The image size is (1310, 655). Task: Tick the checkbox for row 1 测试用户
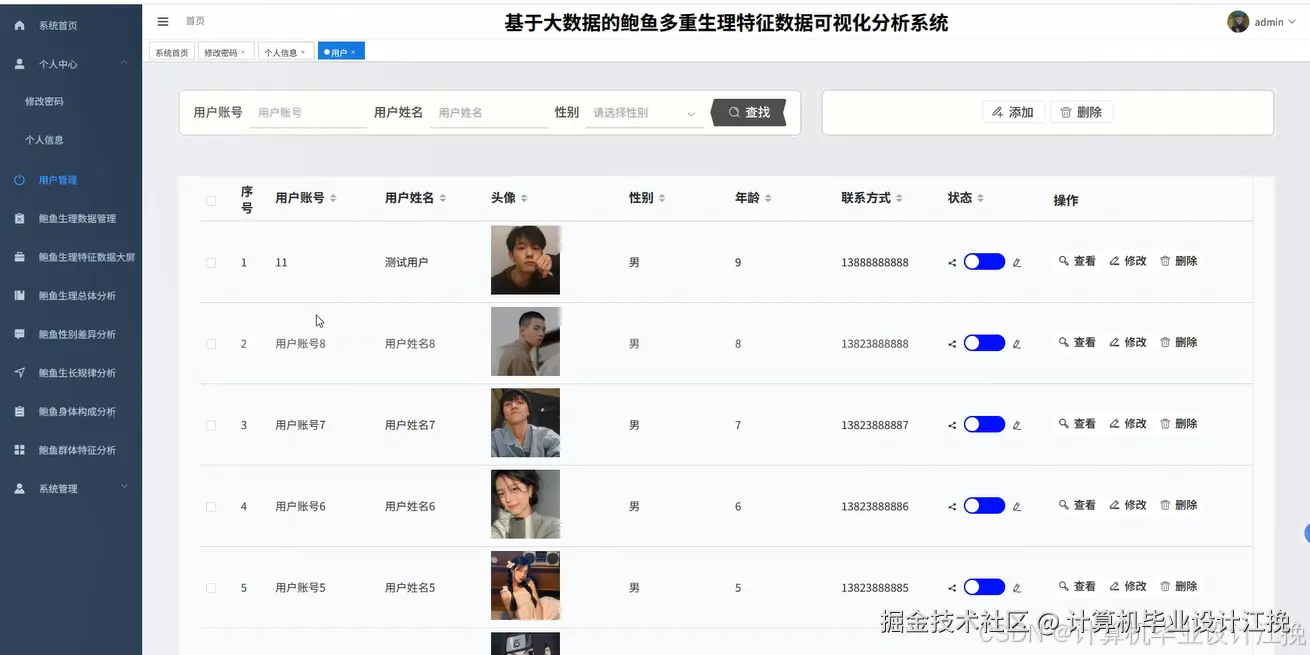pyautogui.click(x=211, y=263)
